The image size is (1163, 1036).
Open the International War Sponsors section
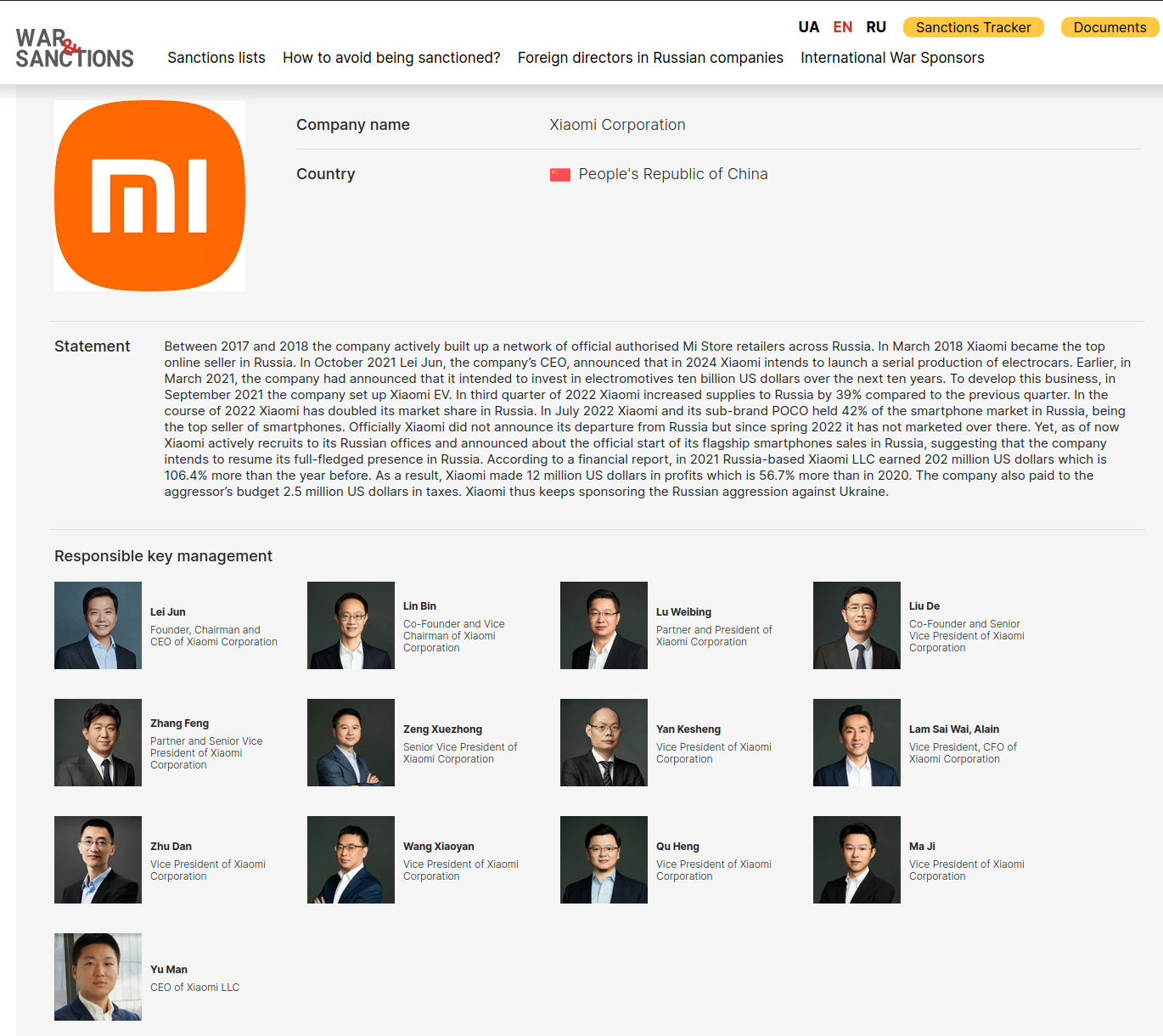[892, 57]
